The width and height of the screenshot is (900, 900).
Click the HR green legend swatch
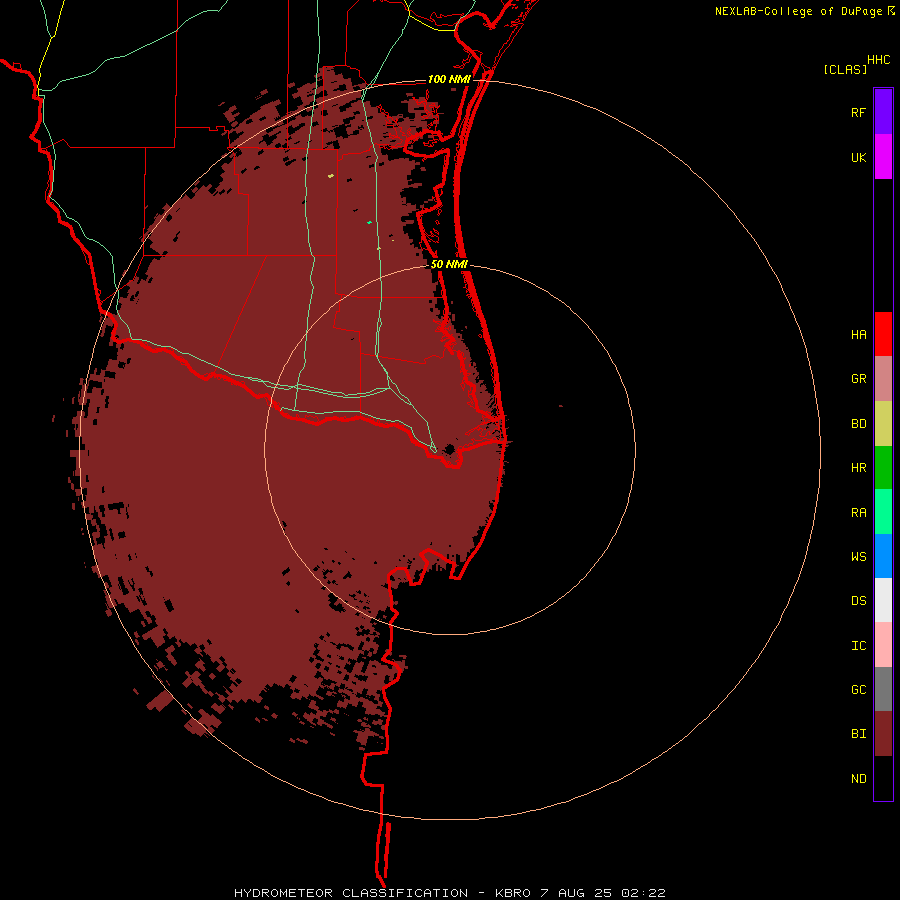[883, 467]
